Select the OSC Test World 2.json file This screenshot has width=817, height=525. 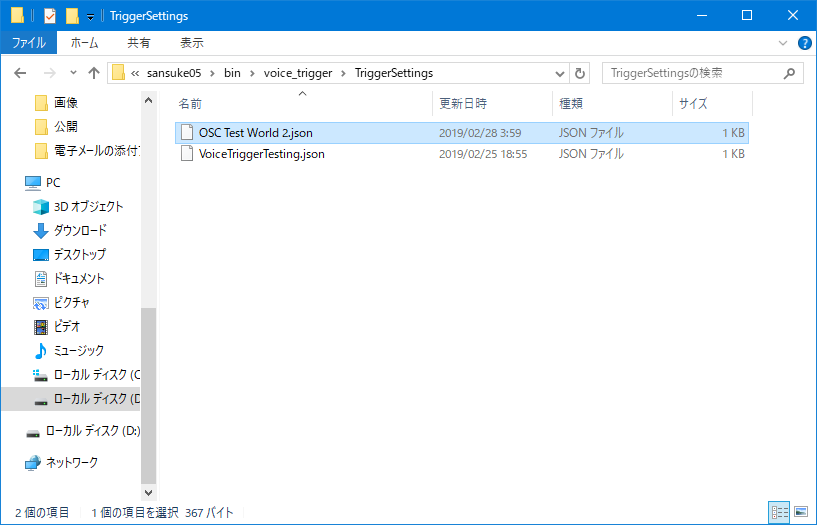click(462, 133)
